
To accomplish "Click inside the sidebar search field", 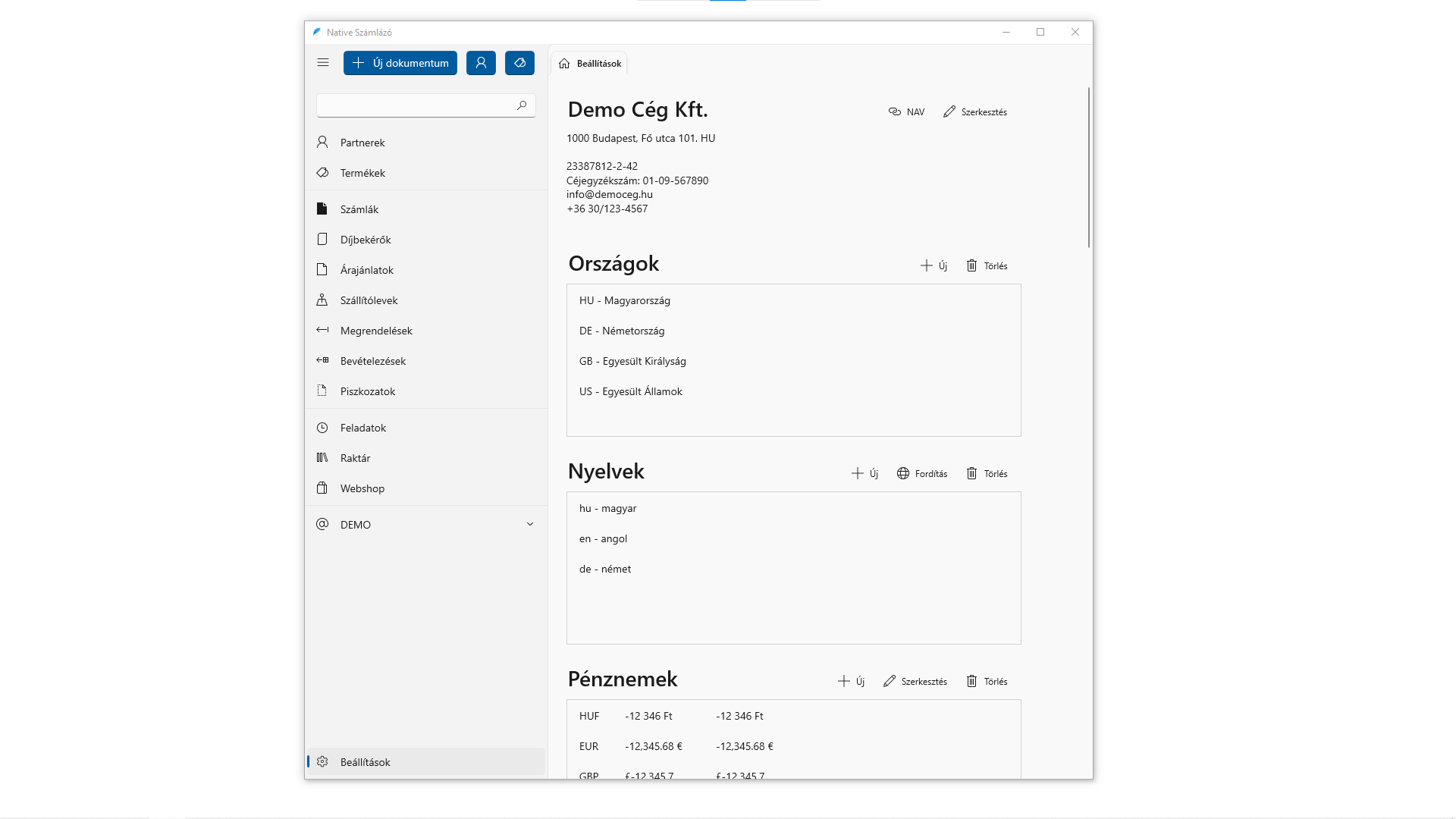I will tap(413, 105).
